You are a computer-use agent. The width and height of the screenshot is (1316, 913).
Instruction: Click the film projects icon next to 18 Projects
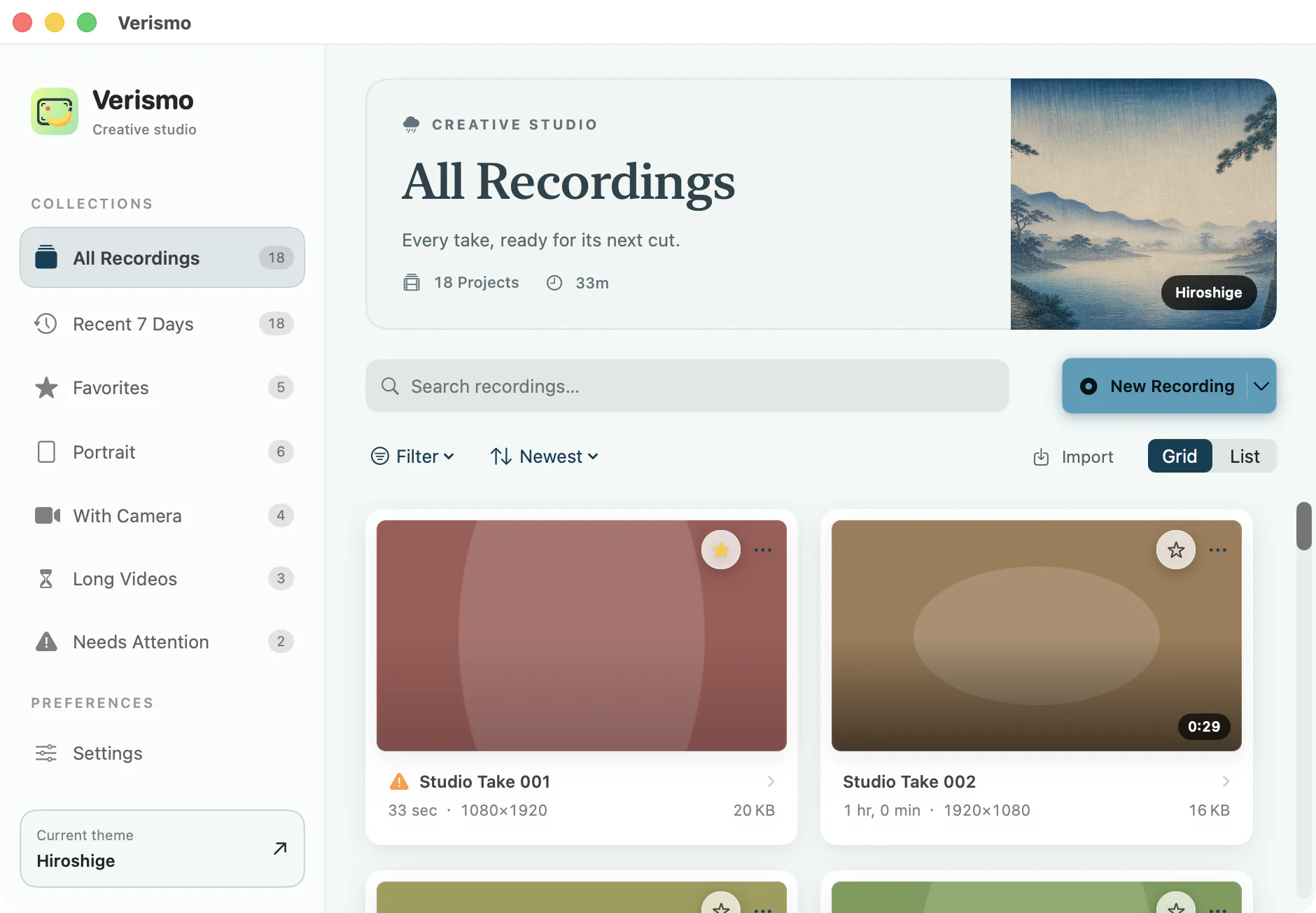(412, 282)
